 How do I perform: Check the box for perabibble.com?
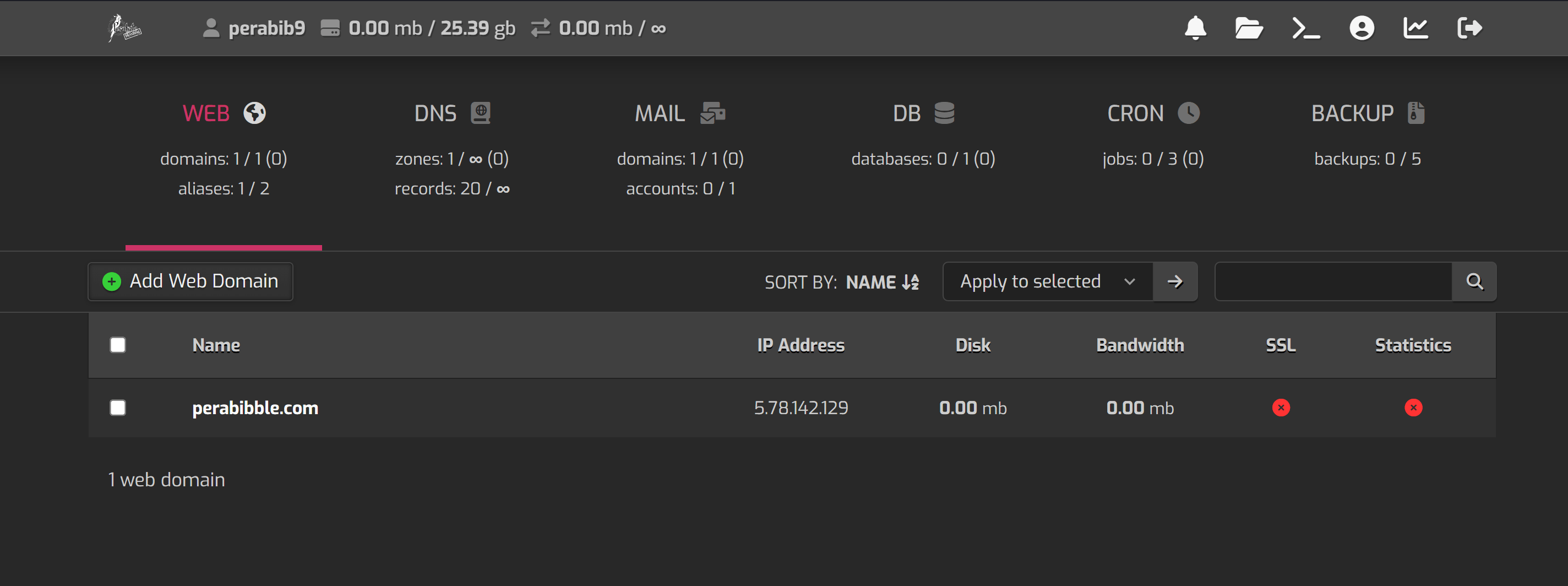coord(118,408)
